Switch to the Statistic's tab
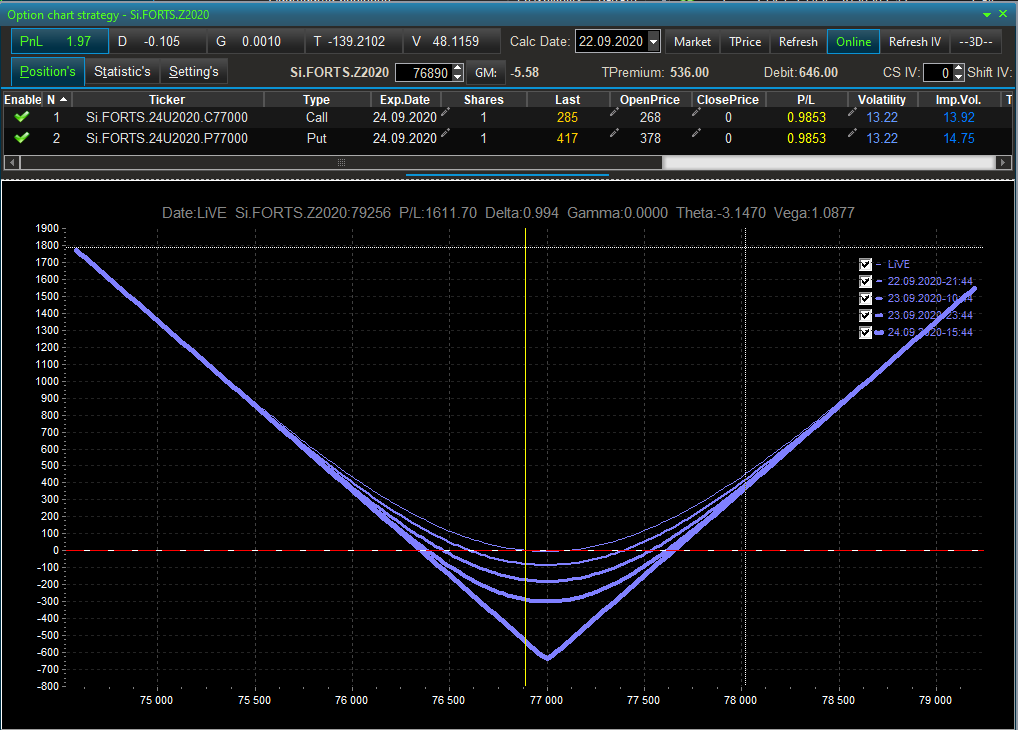 pos(122,72)
